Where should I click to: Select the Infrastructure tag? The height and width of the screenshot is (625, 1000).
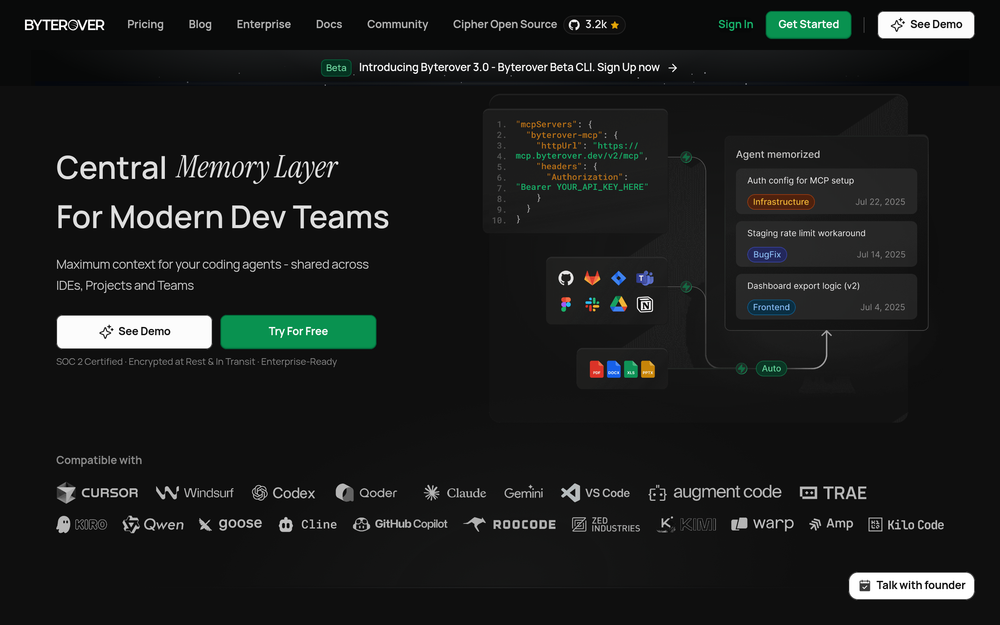pyautogui.click(x=781, y=202)
